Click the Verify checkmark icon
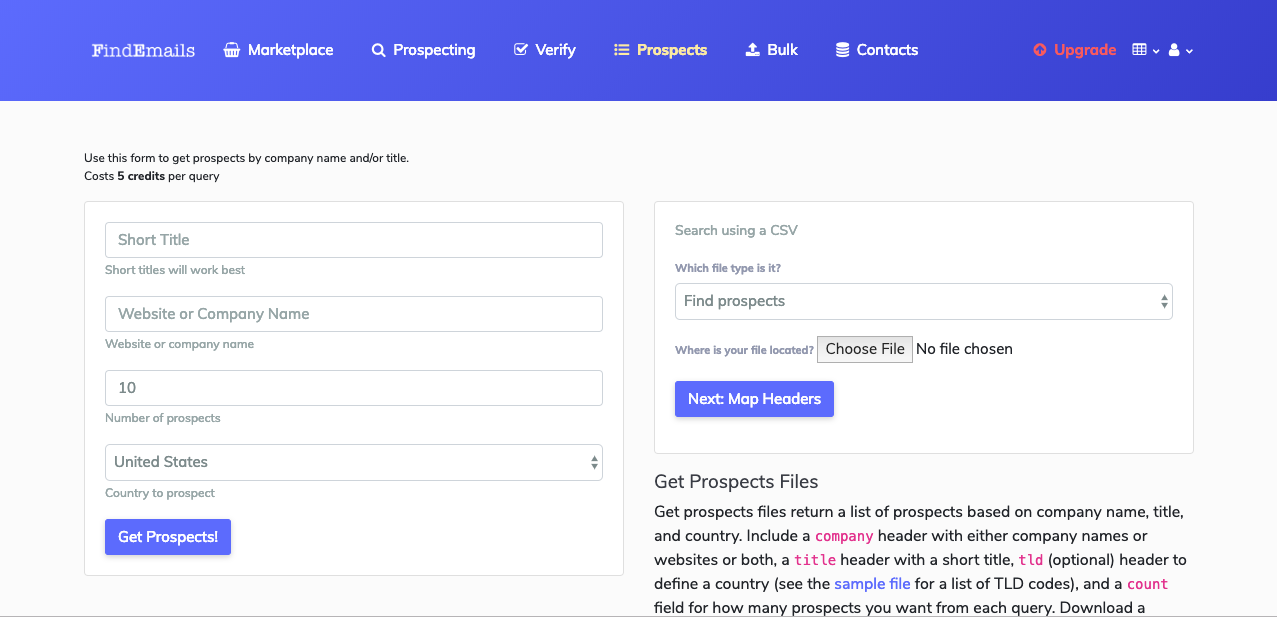 click(x=520, y=50)
